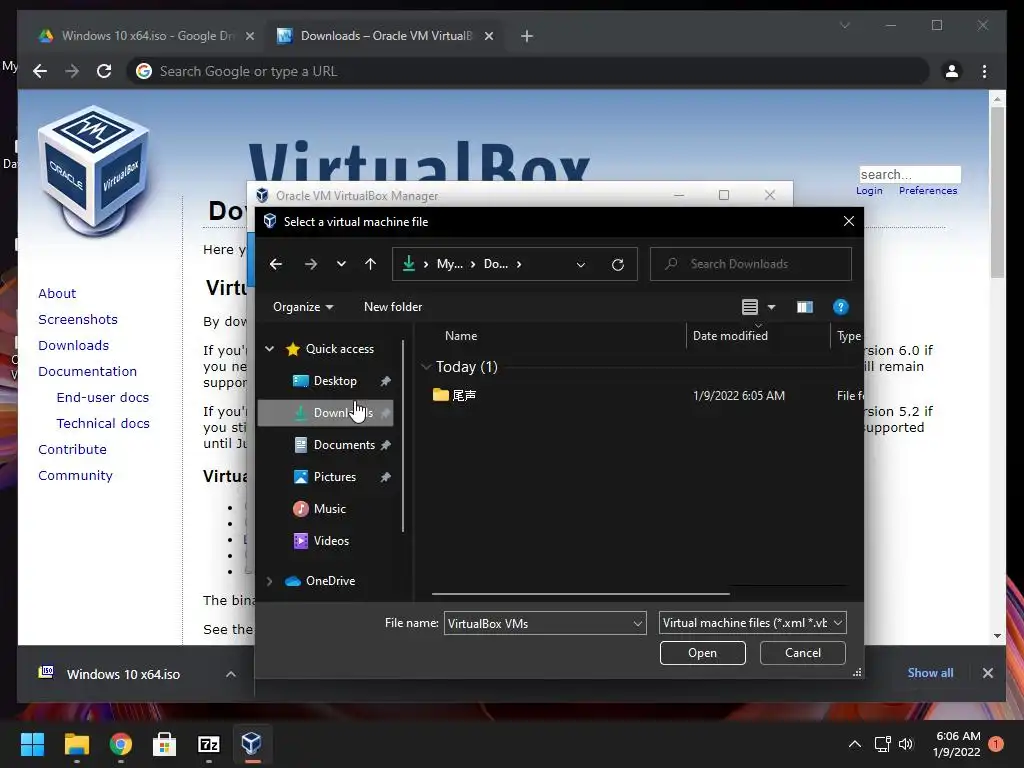Open a new browser tab
Image resolution: width=1024 pixels, height=768 pixels.
527,36
